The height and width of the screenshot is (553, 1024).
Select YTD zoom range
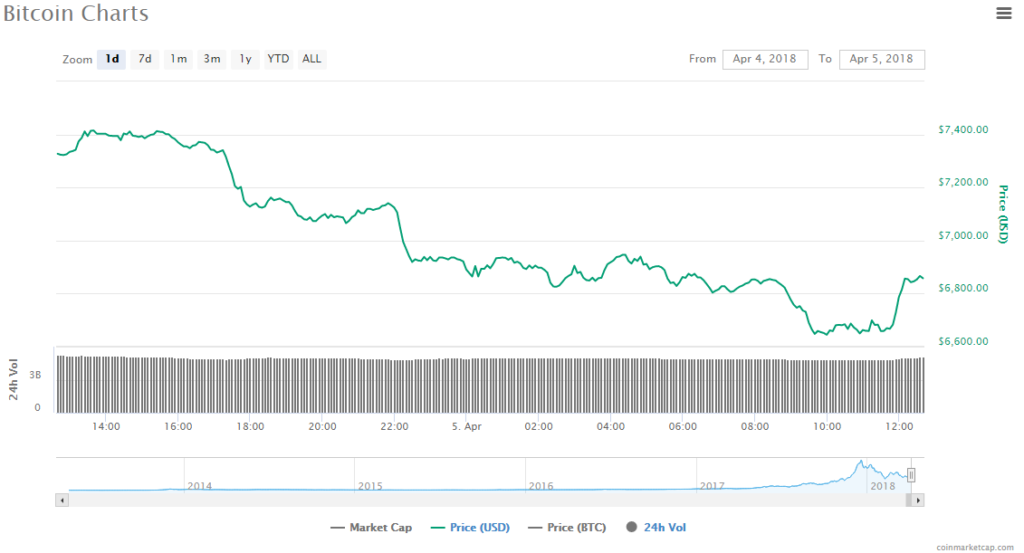278,59
